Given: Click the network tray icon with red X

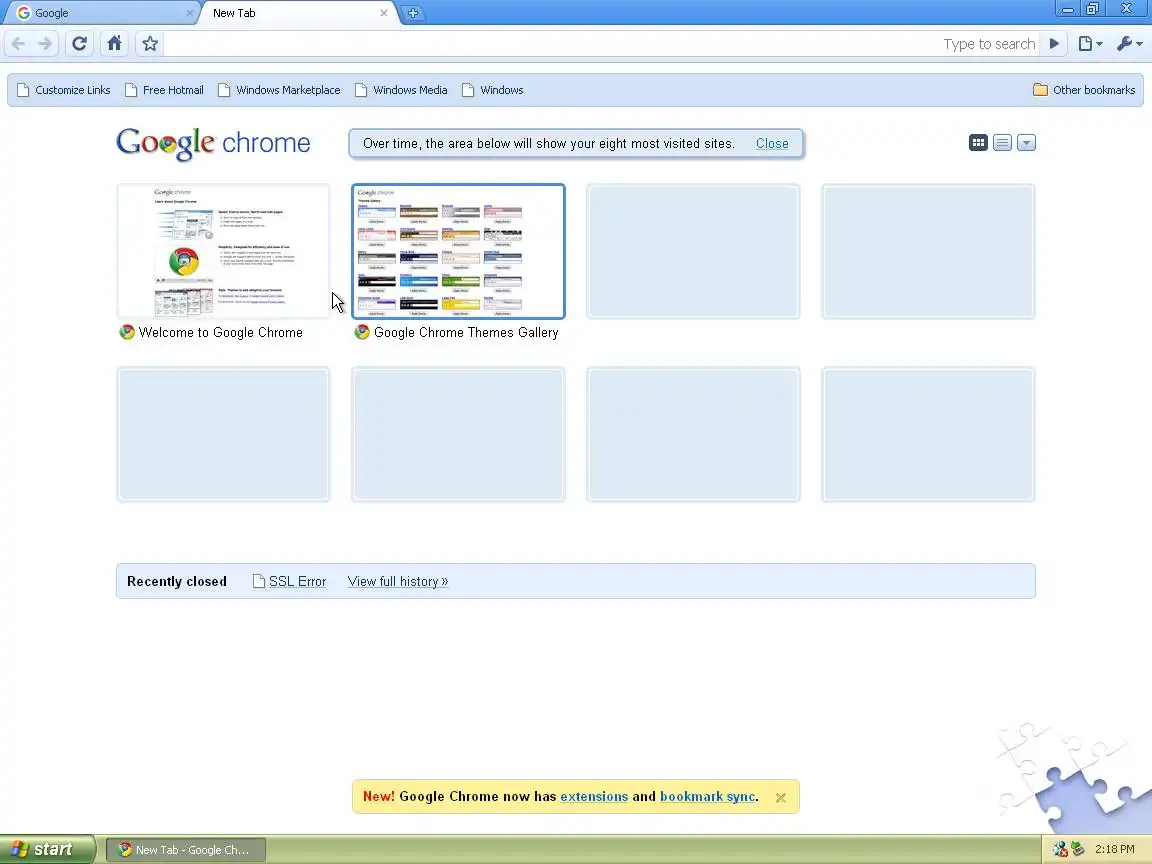Looking at the screenshot, I should point(1059,850).
